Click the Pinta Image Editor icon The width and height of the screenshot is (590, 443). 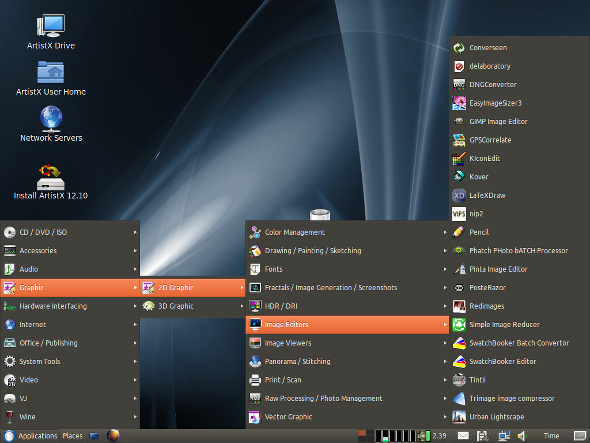click(x=459, y=269)
